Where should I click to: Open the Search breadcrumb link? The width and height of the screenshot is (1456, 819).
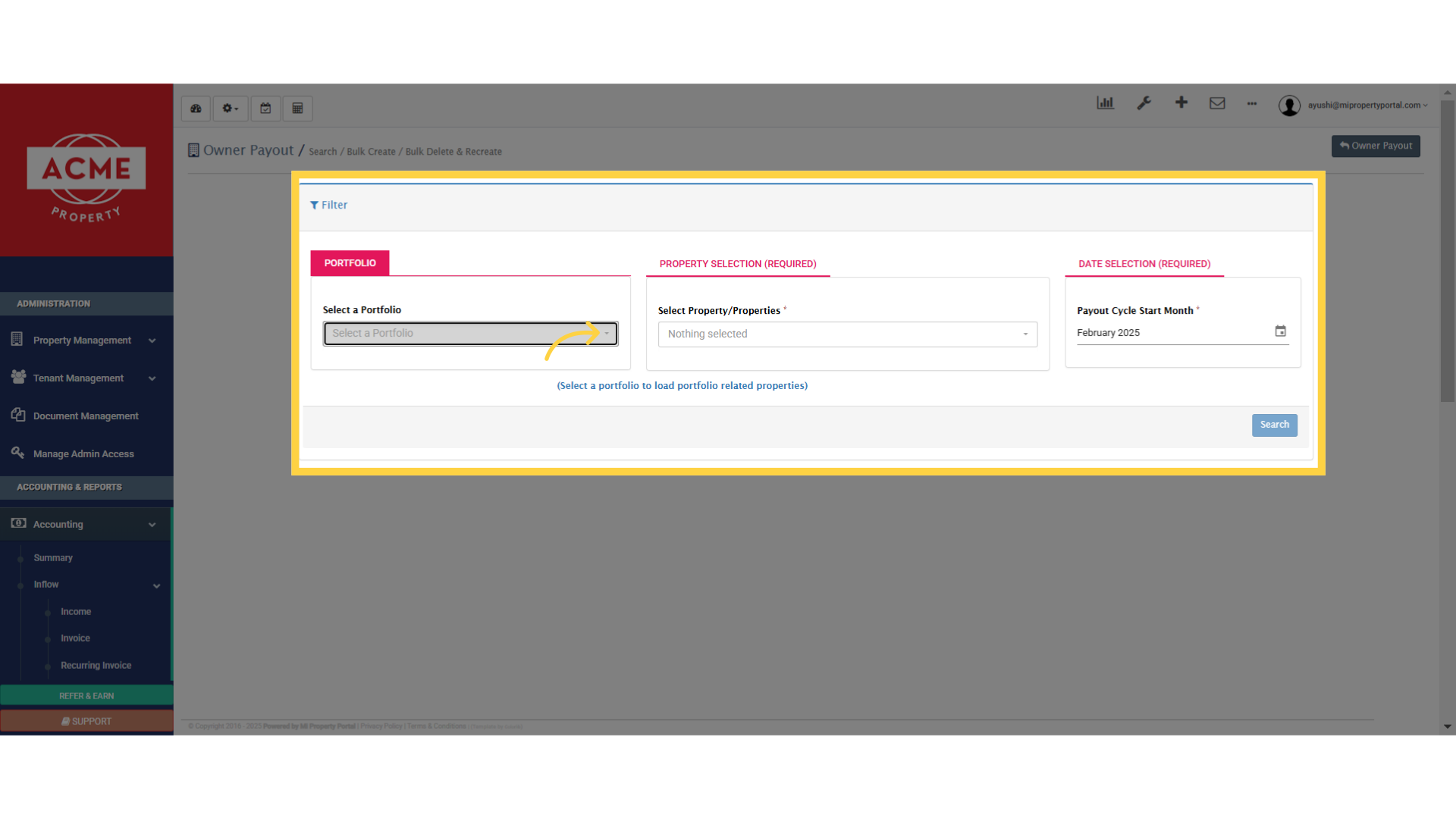[x=322, y=152]
